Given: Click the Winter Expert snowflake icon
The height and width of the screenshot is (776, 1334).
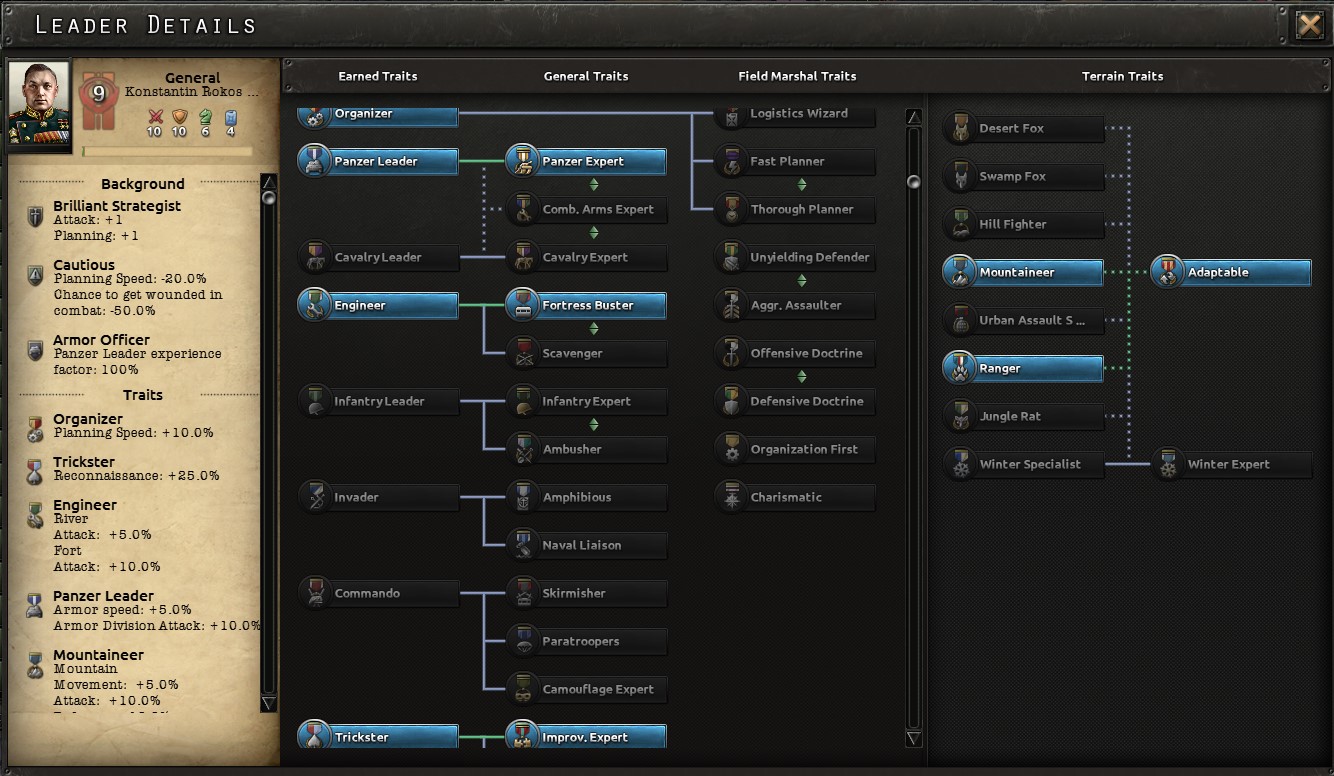Looking at the screenshot, I should pos(1167,464).
